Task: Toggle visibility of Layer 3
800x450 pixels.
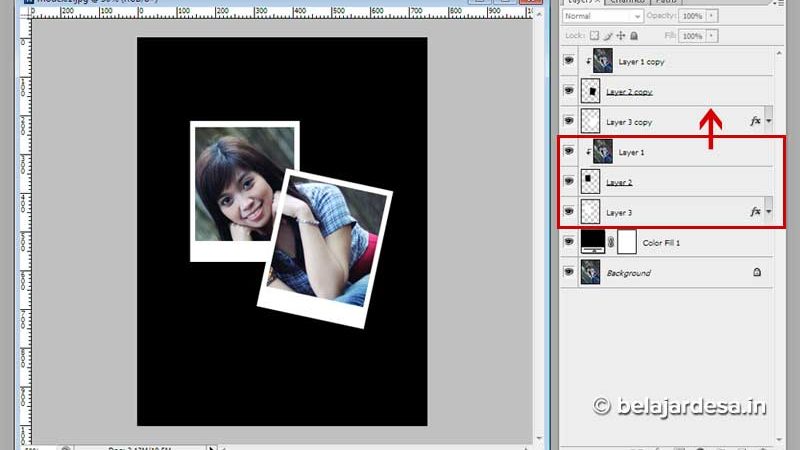Action: pyautogui.click(x=569, y=211)
